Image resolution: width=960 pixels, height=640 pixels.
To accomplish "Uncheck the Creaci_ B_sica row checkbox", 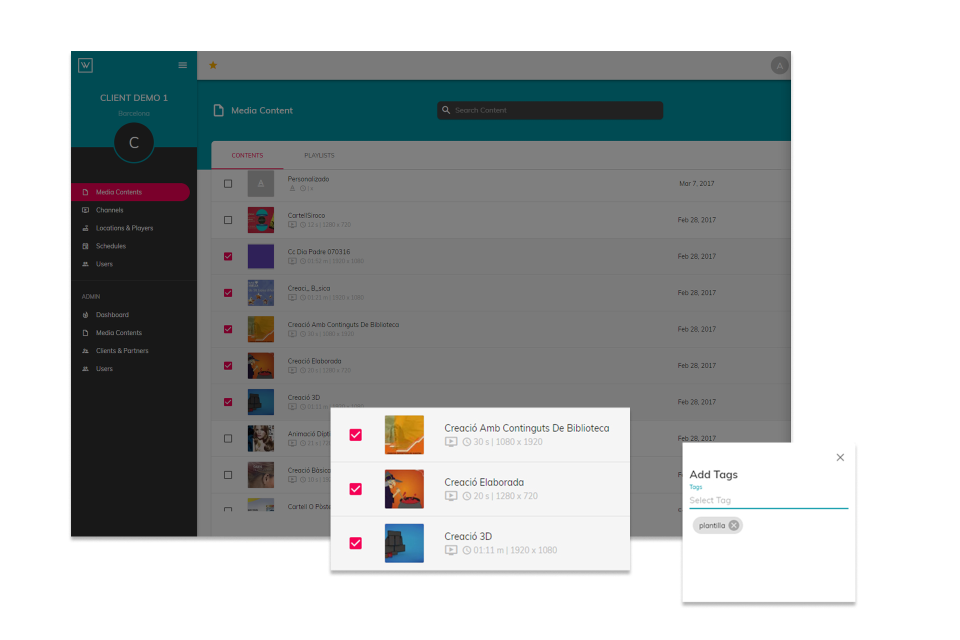I will pos(228,293).
